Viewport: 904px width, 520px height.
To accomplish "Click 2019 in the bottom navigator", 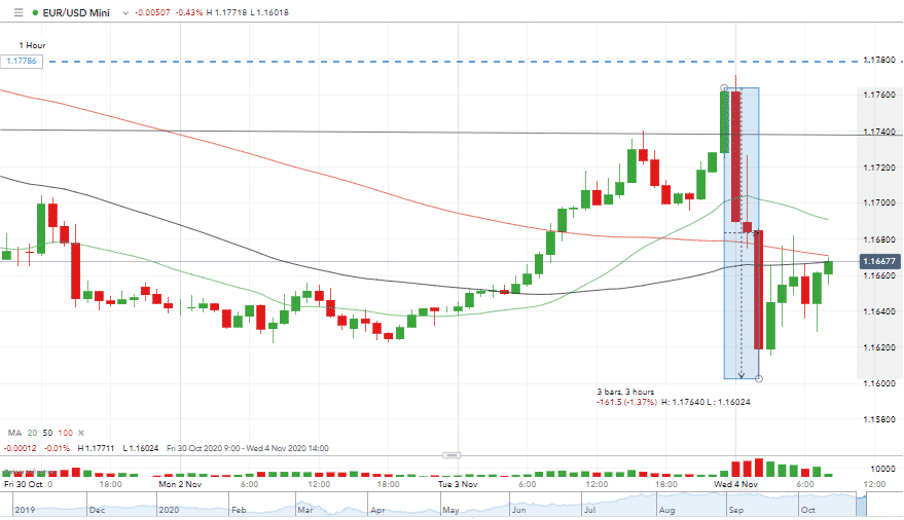I will (25, 510).
